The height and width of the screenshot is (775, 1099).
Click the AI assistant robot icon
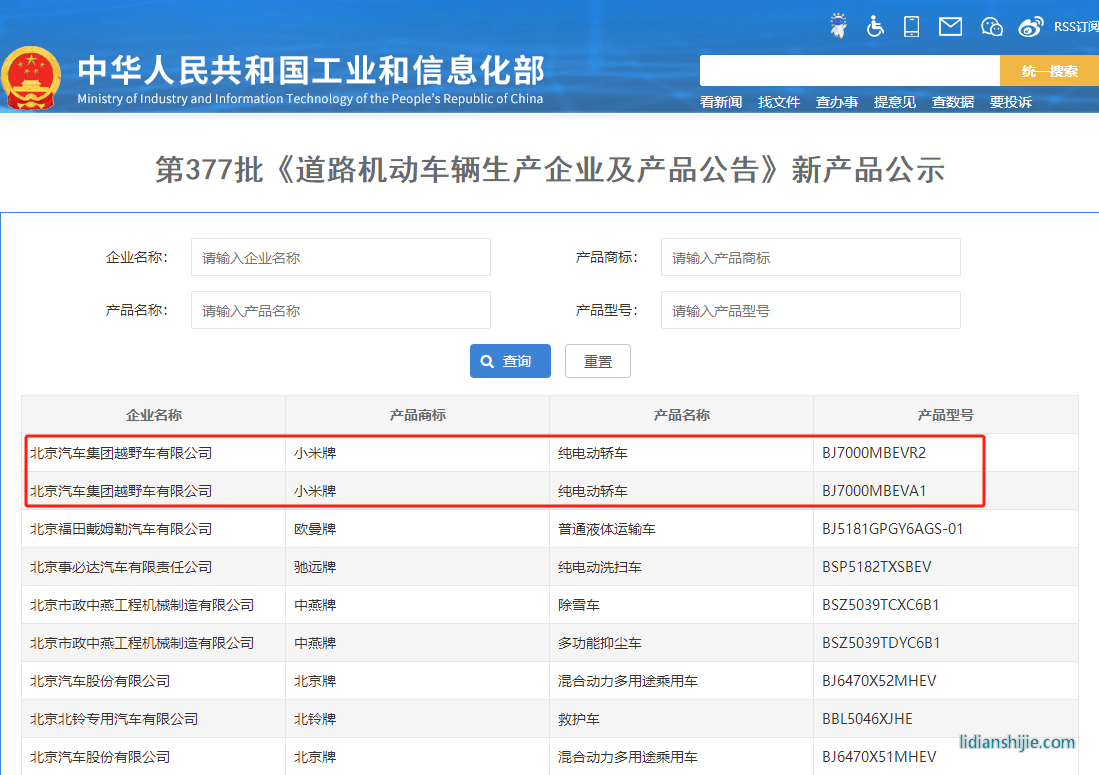(838, 25)
